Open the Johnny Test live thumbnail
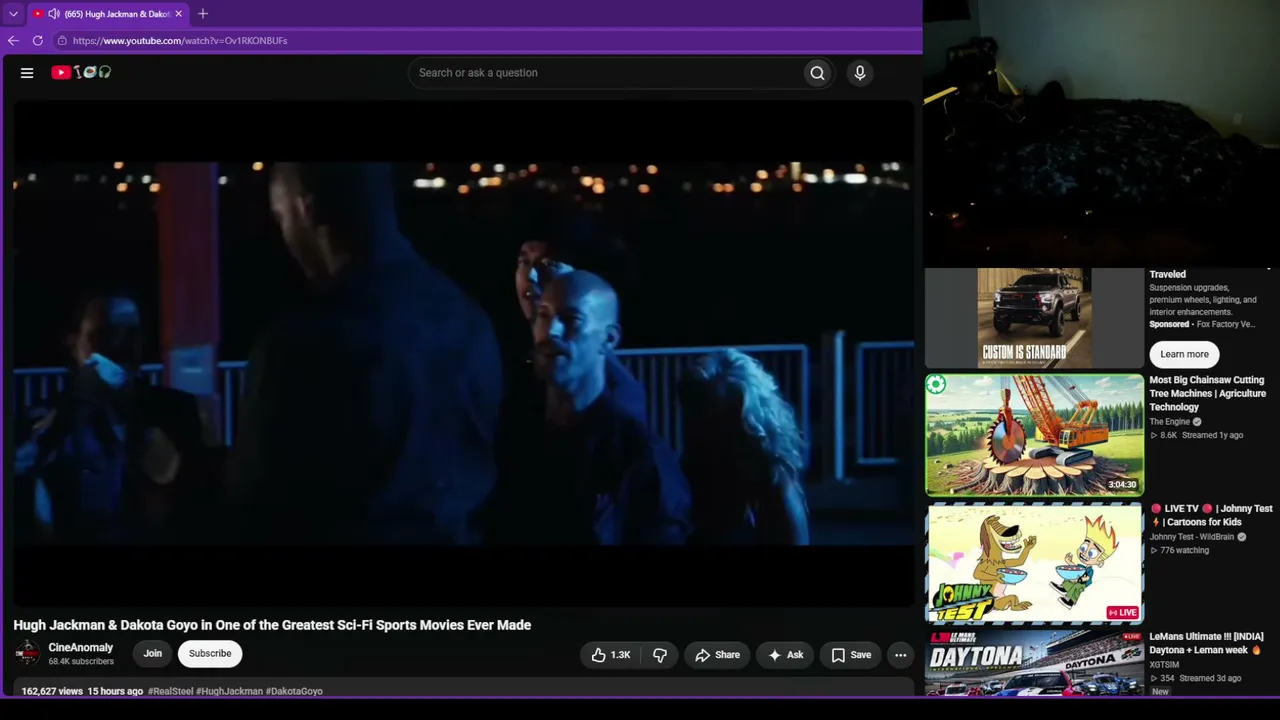The height and width of the screenshot is (720, 1280). tap(1034, 563)
